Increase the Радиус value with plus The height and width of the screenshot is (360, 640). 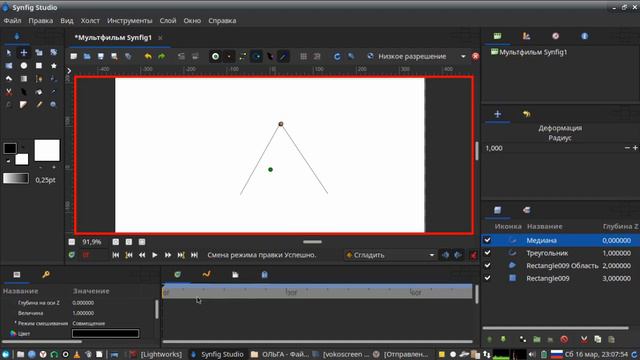click(x=635, y=148)
